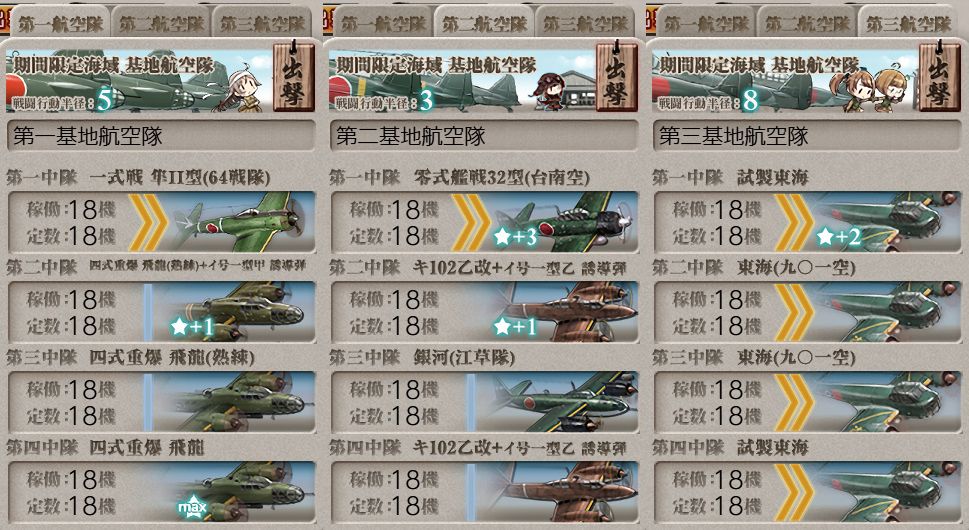Switch 出撃 mode tag beside combat radius 8
The image size is (969, 530).
pos(939,77)
